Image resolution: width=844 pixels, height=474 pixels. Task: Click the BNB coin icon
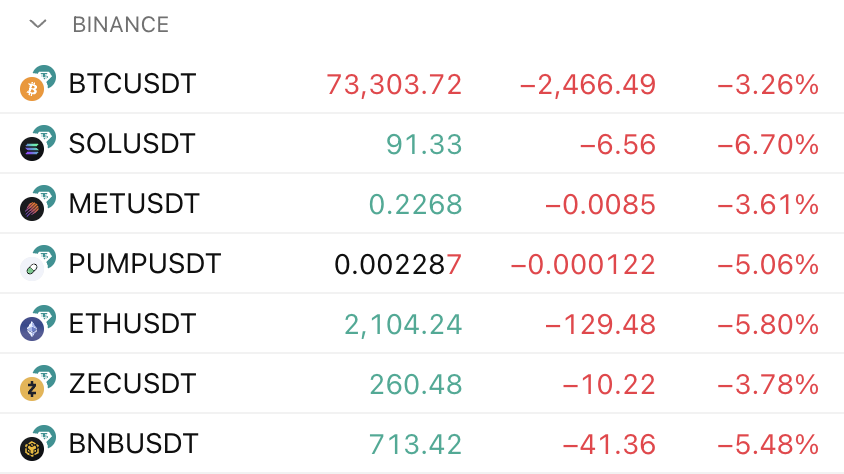[x=32, y=449]
